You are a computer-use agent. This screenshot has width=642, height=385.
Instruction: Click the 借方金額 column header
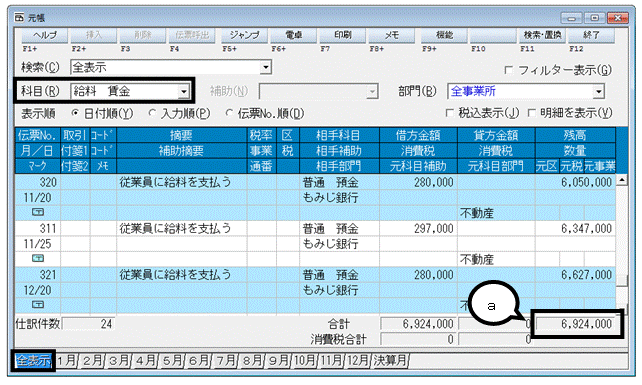(x=418, y=135)
